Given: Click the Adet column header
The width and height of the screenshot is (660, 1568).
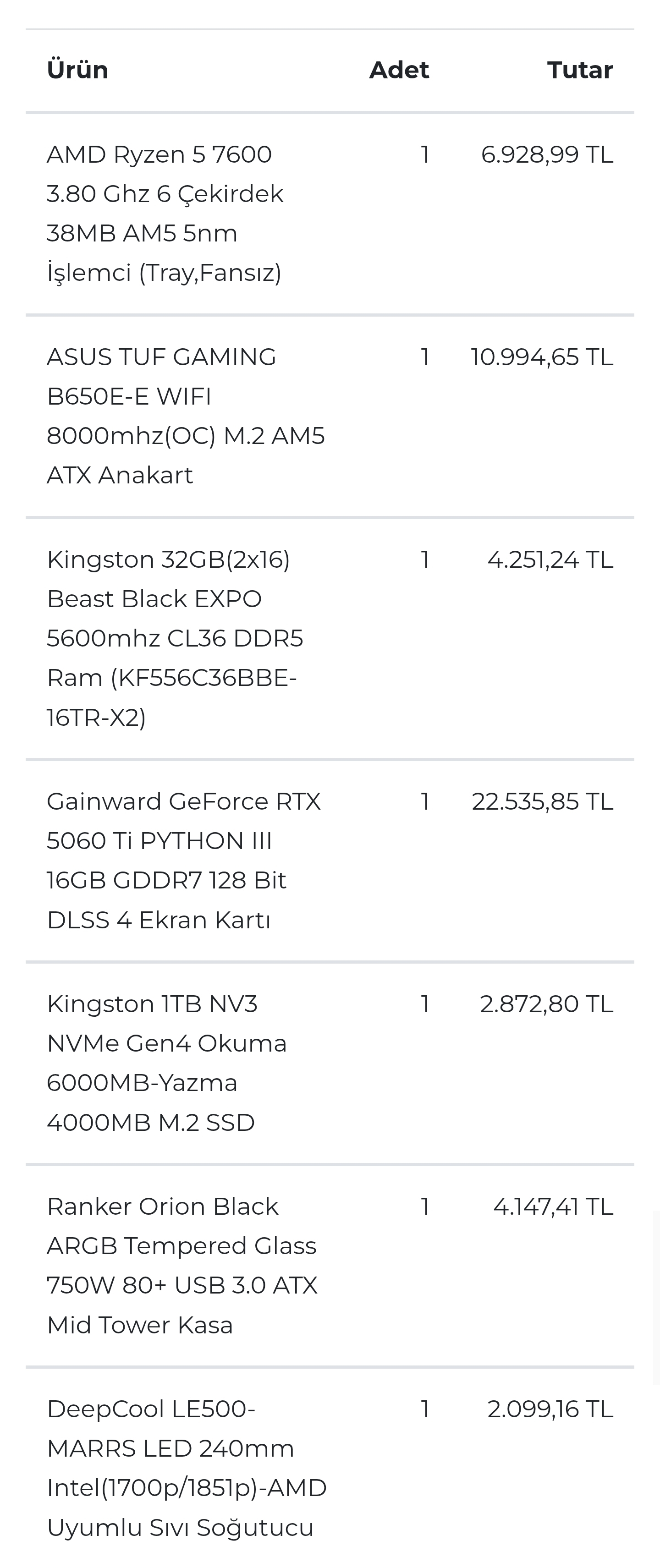Looking at the screenshot, I should tap(399, 70).
